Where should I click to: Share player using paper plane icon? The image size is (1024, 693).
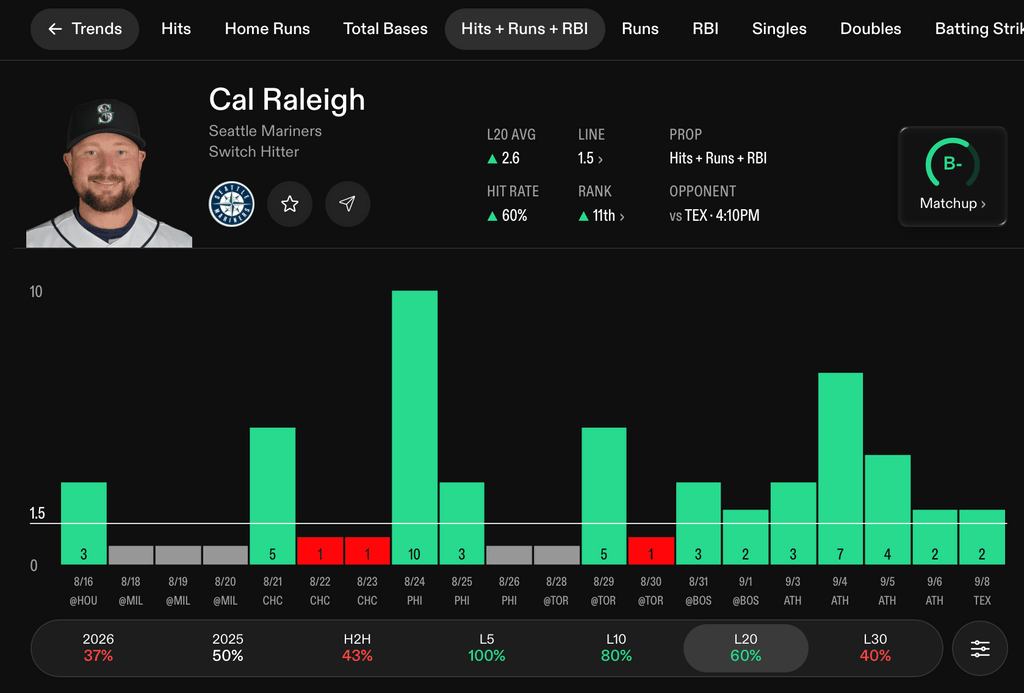point(347,204)
